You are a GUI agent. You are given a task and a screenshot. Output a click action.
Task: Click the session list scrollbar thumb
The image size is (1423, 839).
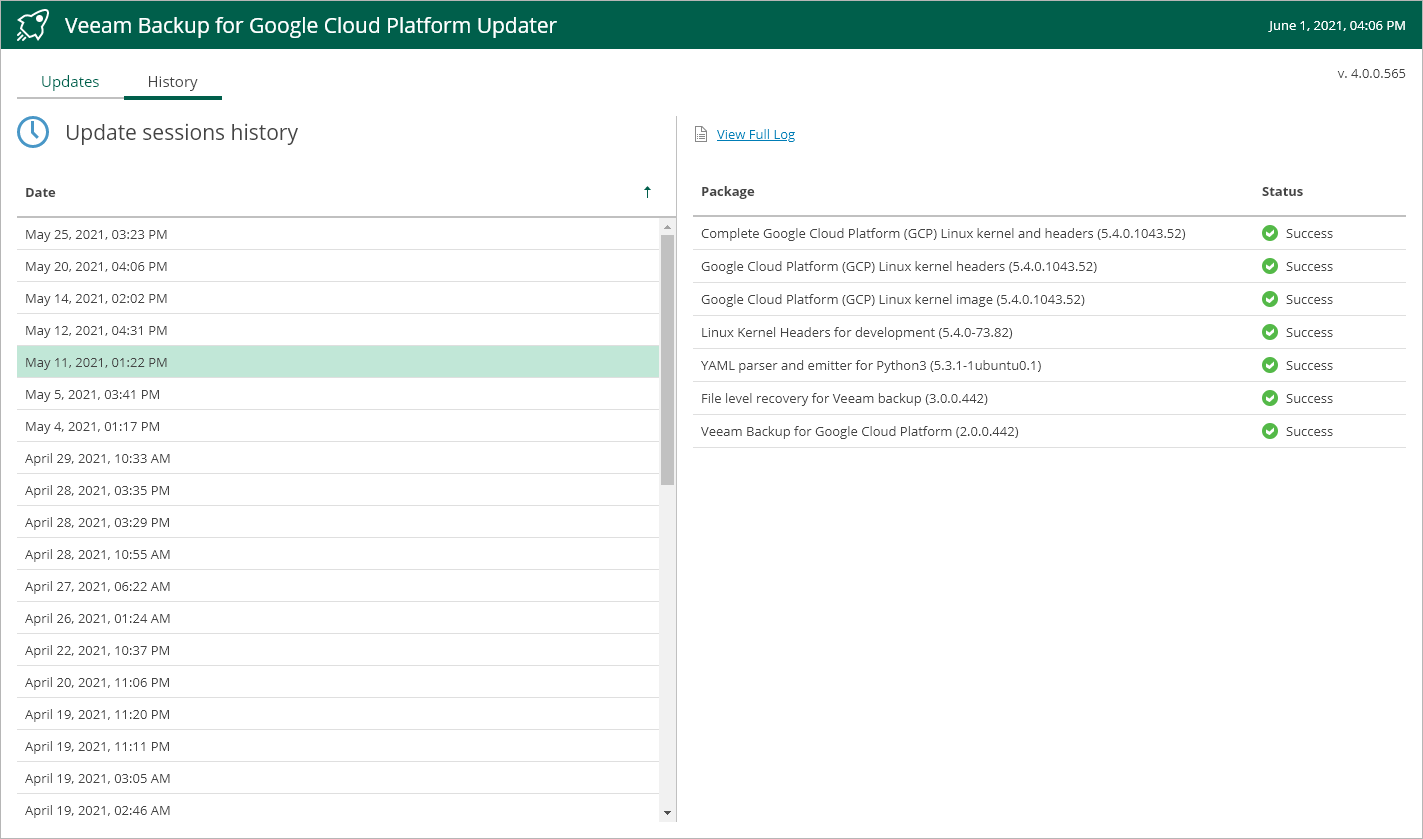pyautogui.click(x=668, y=360)
